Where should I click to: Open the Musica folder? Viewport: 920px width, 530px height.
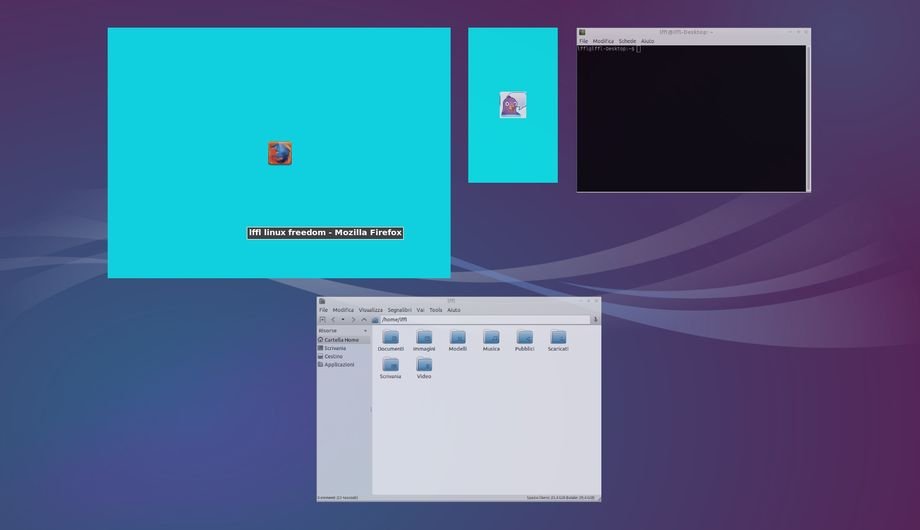(491, 339)
